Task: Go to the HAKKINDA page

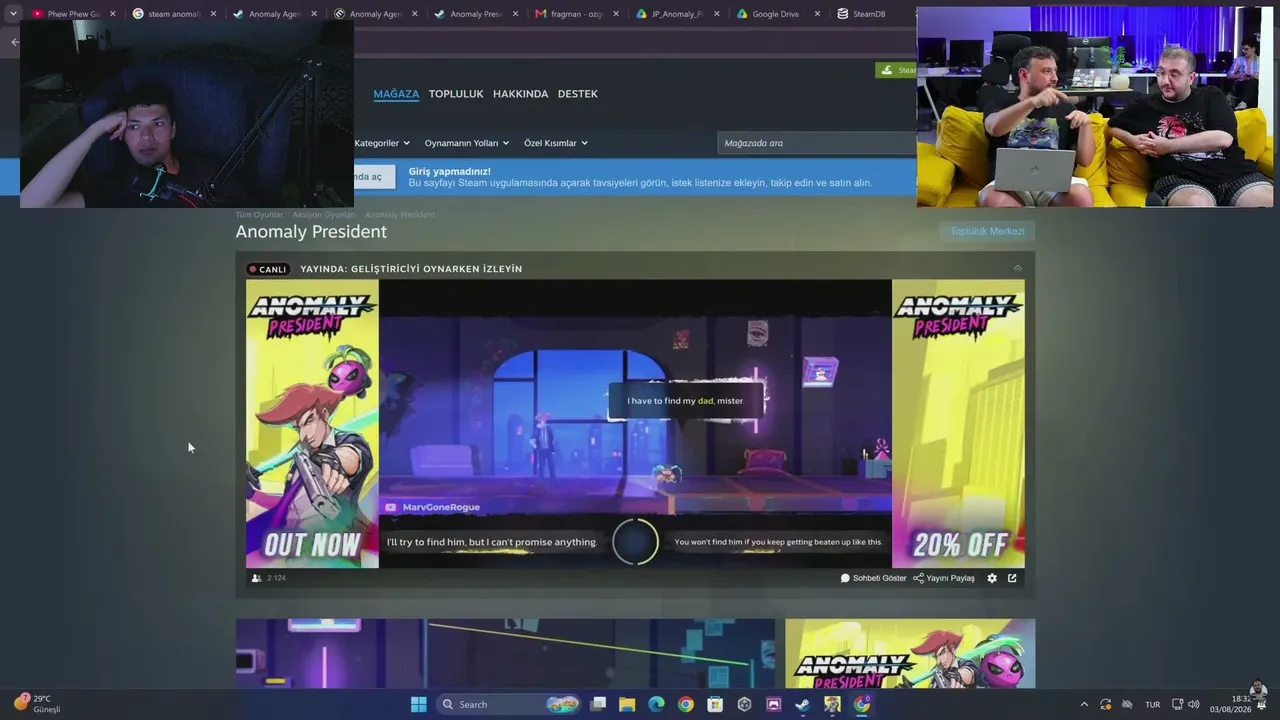Action: click(x=521, y=94)
